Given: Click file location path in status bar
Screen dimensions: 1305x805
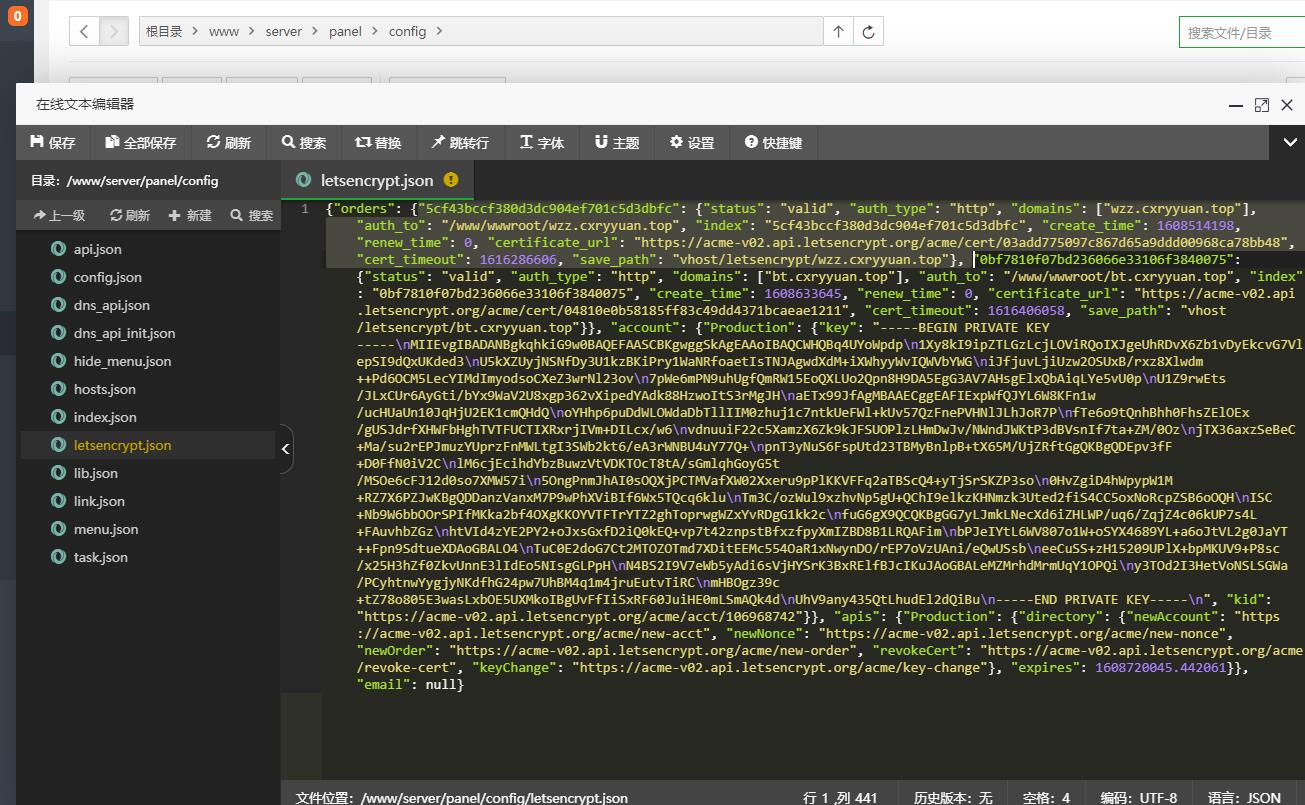Looking at the screenshot, I should [x=461, y=797].
